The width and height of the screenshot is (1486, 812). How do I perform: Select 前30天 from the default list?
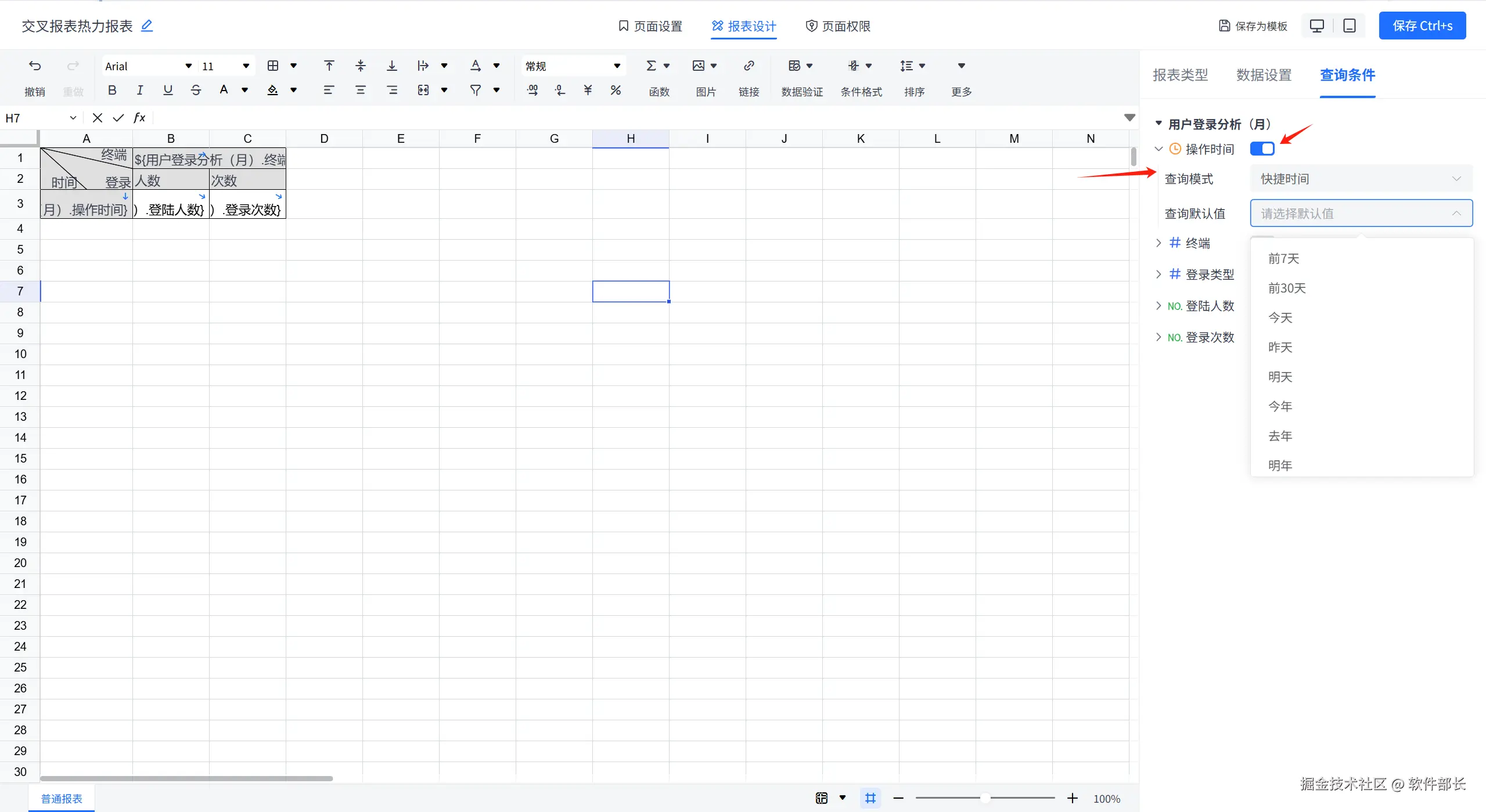1287,288
